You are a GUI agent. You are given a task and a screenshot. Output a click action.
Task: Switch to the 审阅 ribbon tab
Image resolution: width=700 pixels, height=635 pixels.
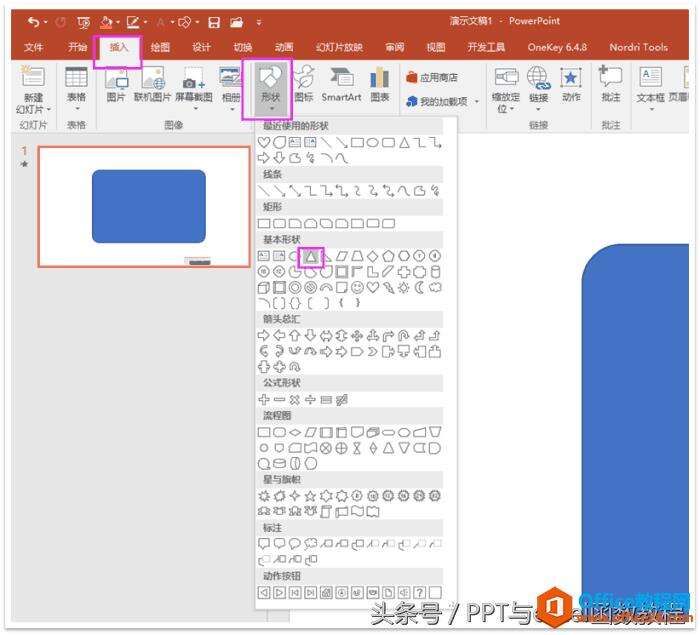click(395, 47)
